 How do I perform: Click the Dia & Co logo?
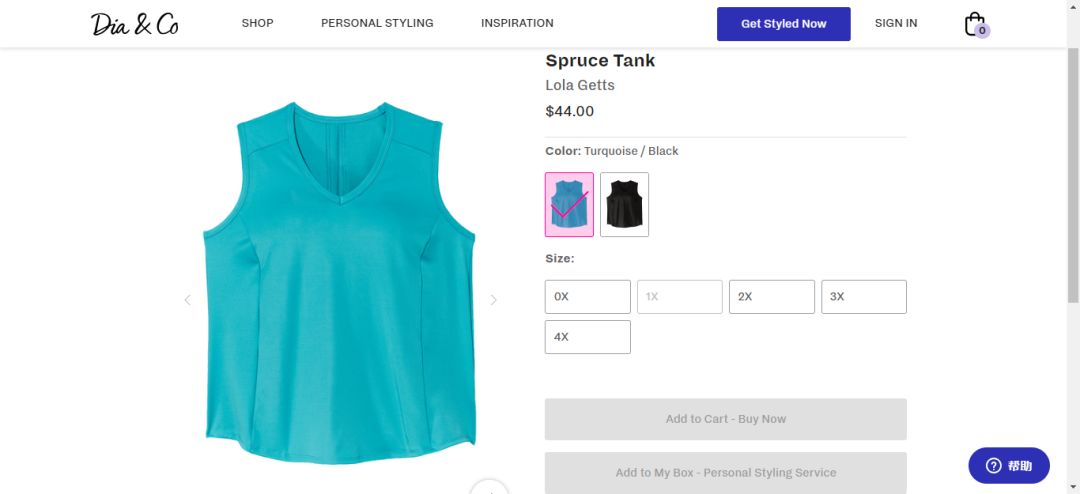pos(135,23)
